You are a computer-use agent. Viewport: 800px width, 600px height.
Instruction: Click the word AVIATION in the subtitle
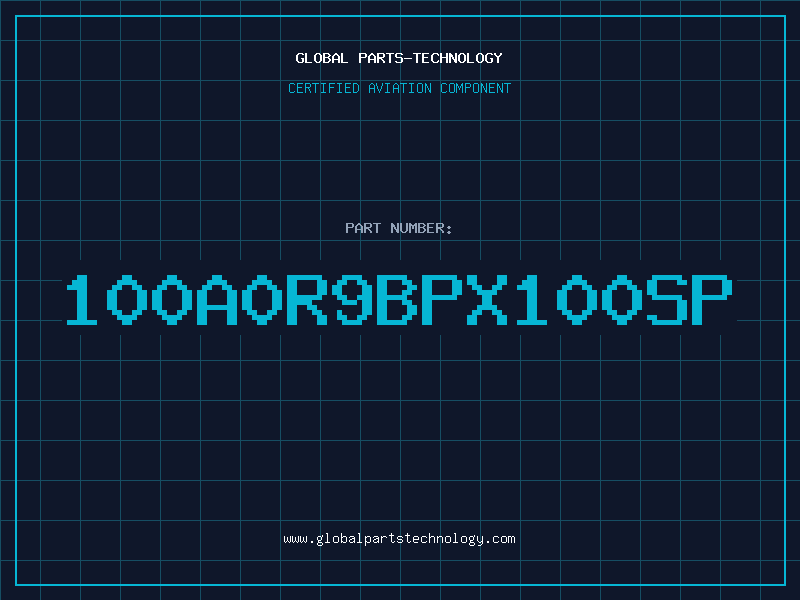(400, 88)
